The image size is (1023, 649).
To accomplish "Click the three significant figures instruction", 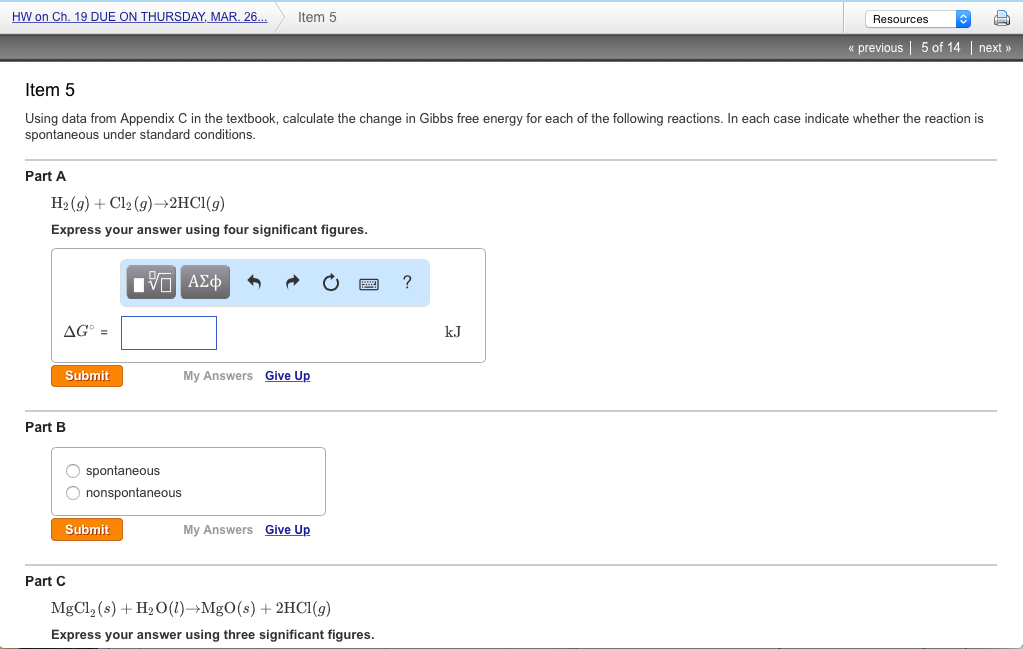I will point(213,635).
